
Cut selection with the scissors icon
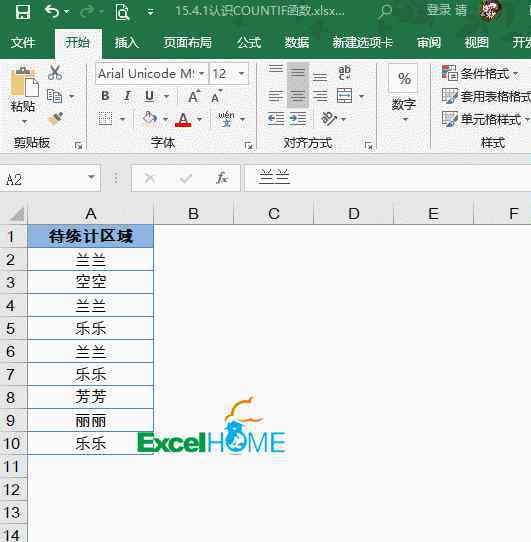point(55,73)
